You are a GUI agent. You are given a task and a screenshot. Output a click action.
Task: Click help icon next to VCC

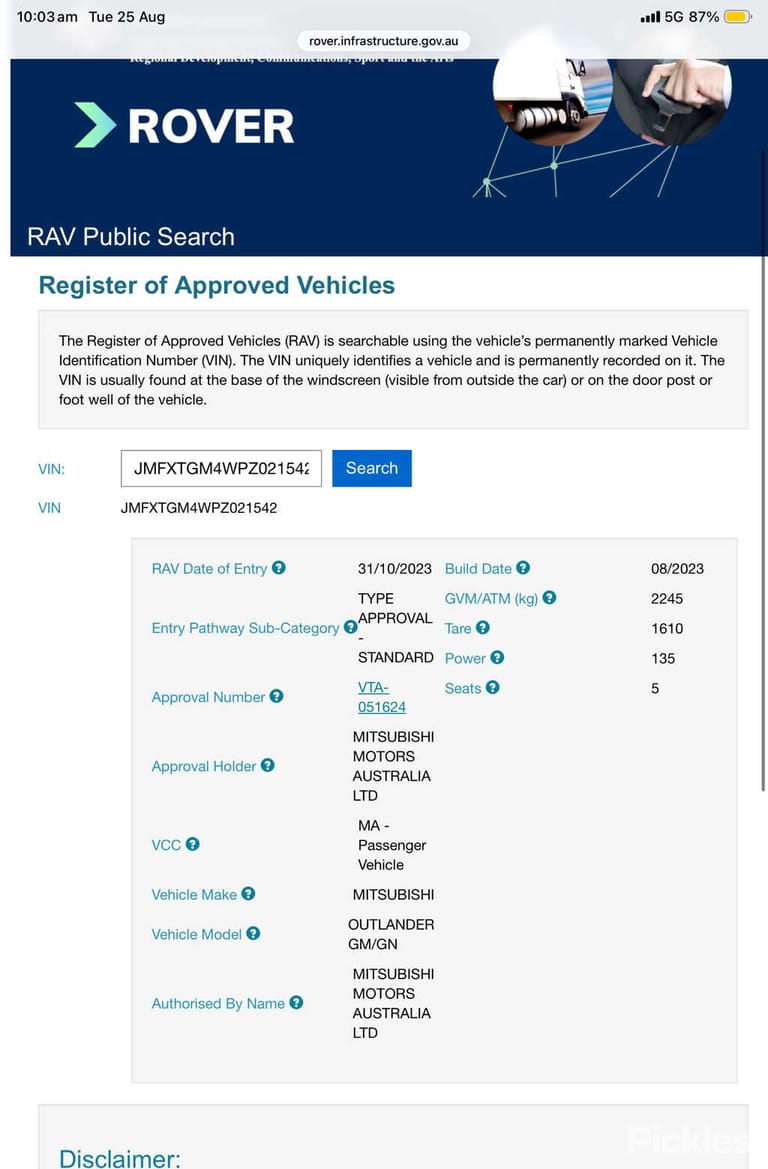[192, 843]
